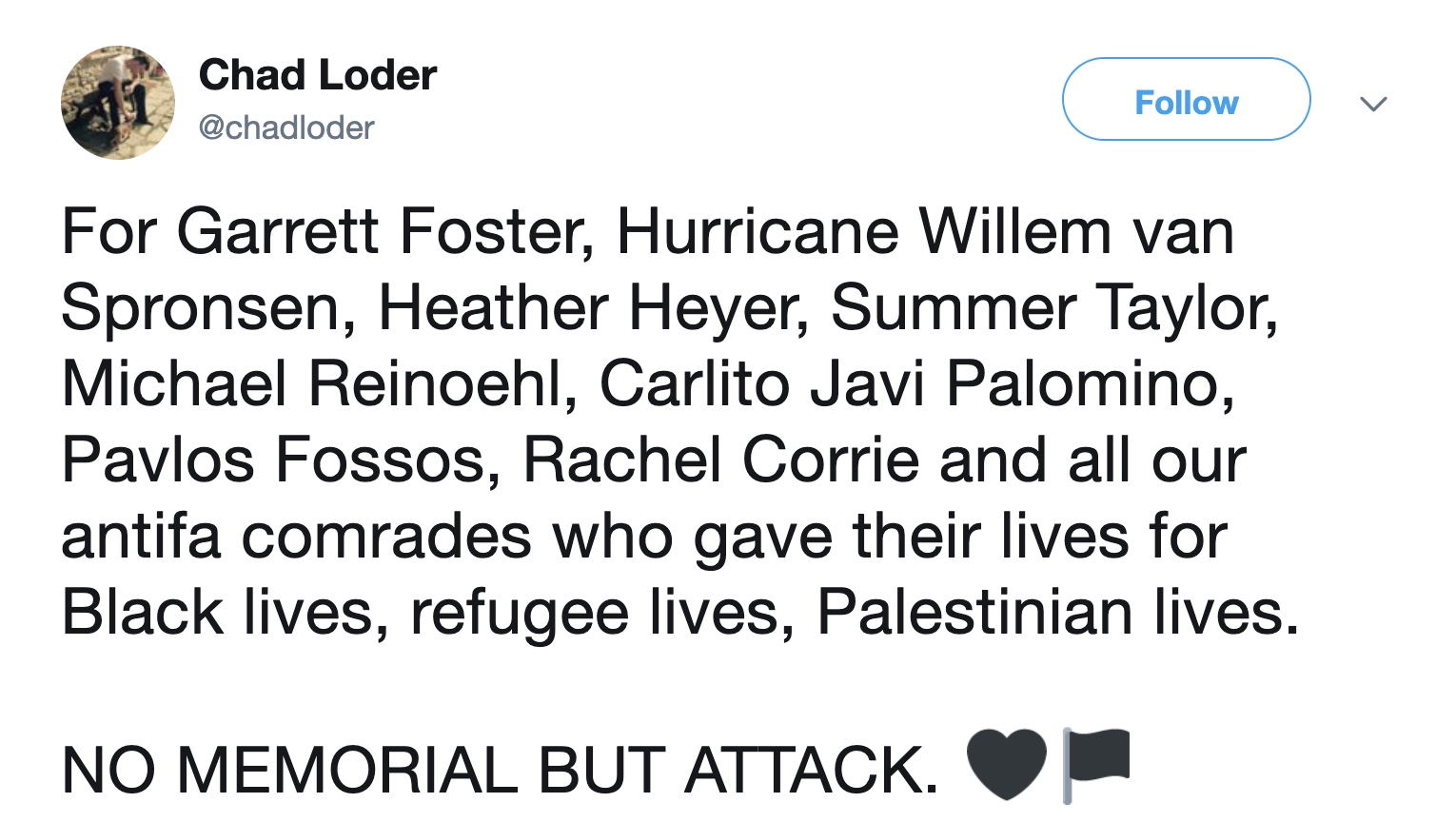Click the words Hurricane Willem van
This screenshot has height=822, width=1456.
tap(925, 231)
